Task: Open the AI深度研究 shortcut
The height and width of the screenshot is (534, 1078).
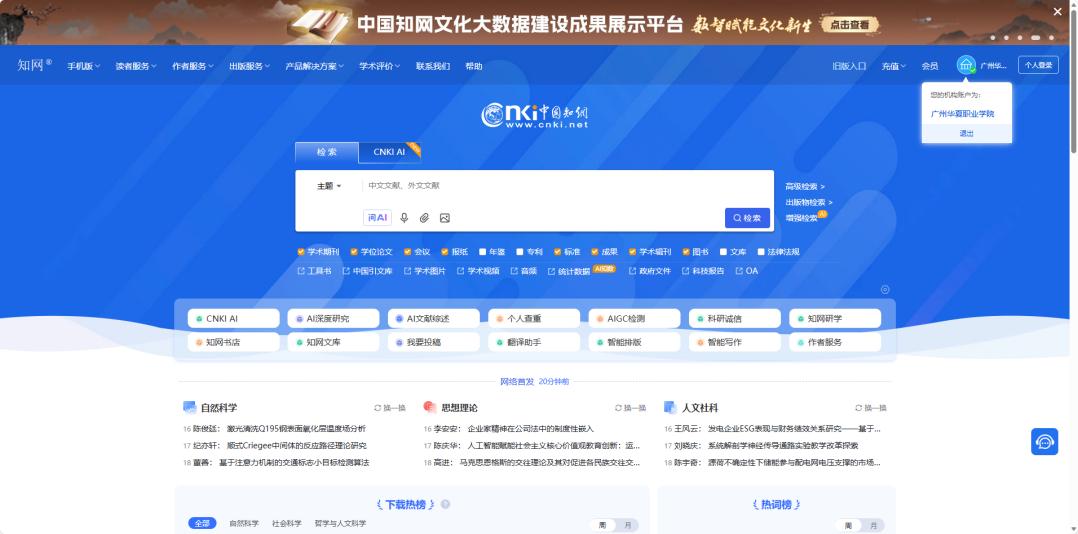Action: pos(333,319)
